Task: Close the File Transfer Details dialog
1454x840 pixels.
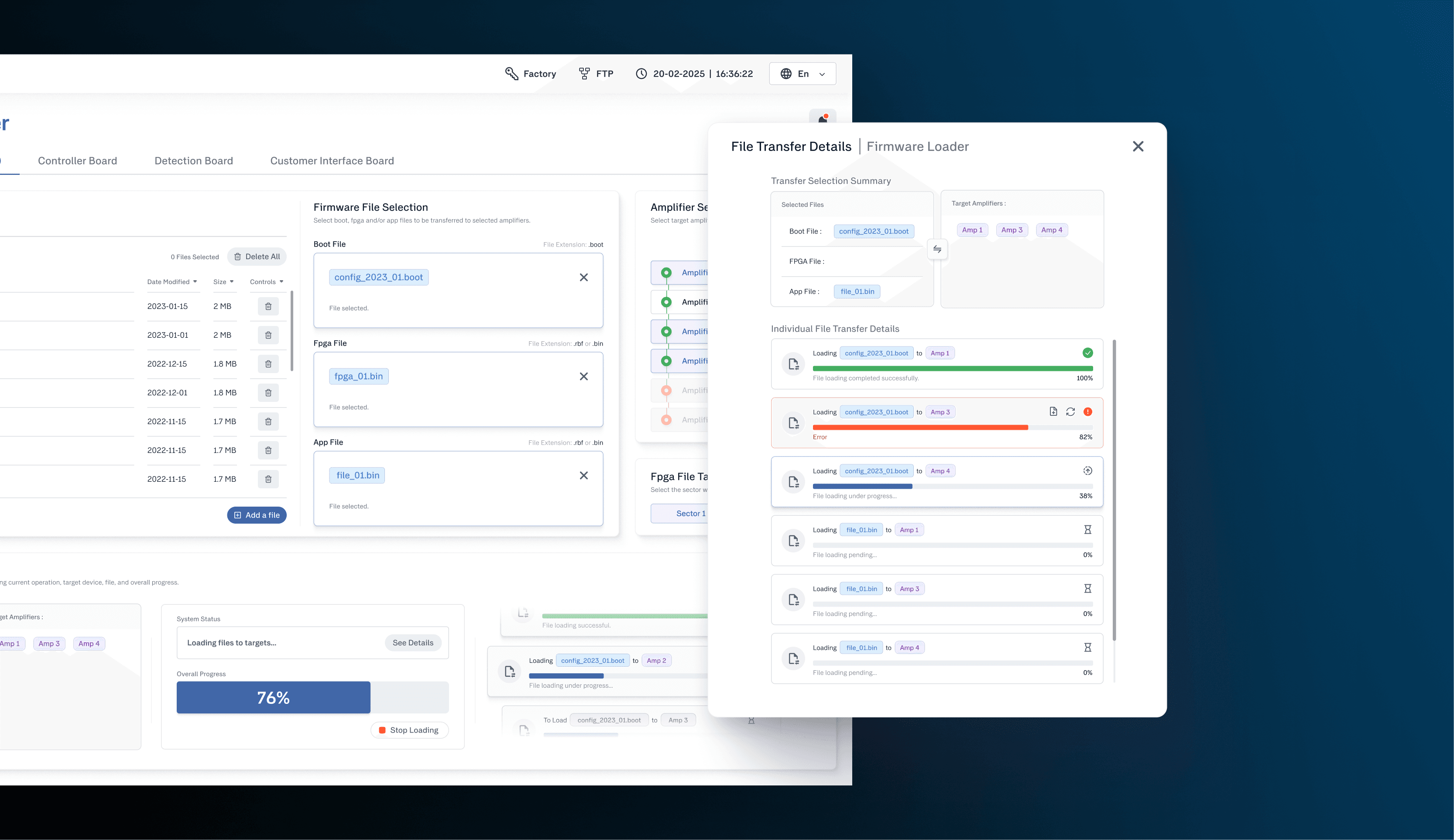Action: click(x=1138, y=147)
